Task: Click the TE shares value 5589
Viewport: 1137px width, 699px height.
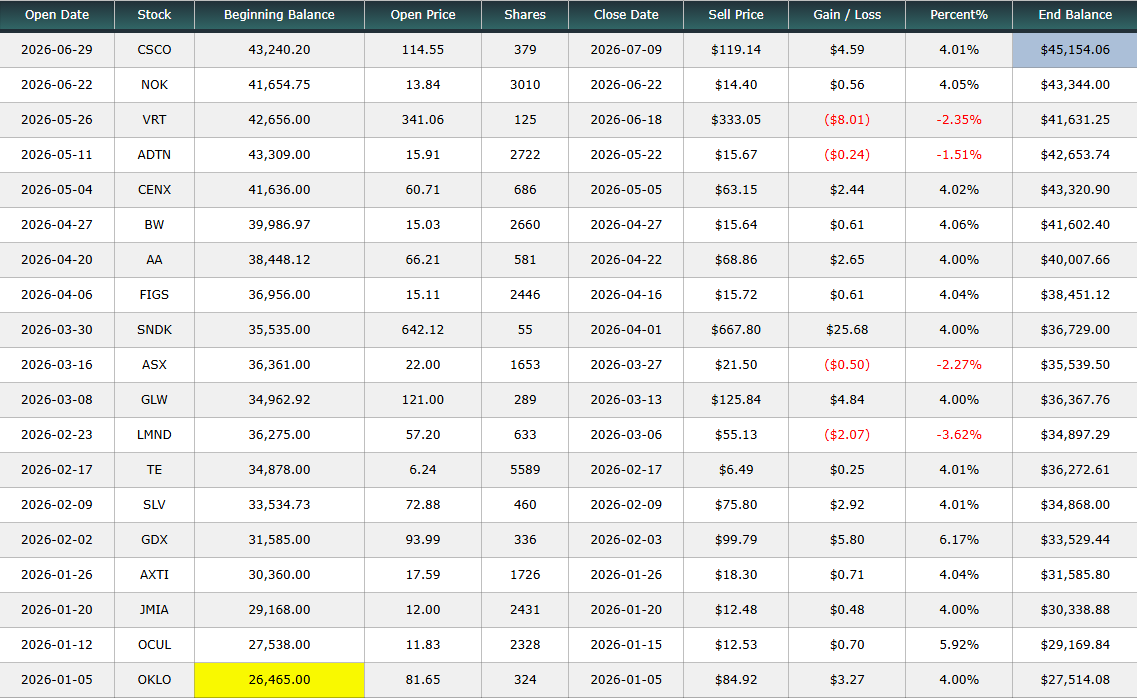Action: [x=525, y=470]
